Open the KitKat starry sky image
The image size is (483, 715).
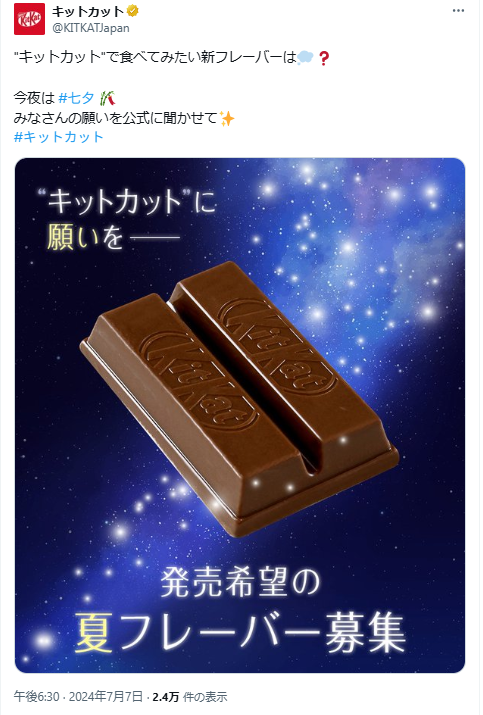[240, 415]
